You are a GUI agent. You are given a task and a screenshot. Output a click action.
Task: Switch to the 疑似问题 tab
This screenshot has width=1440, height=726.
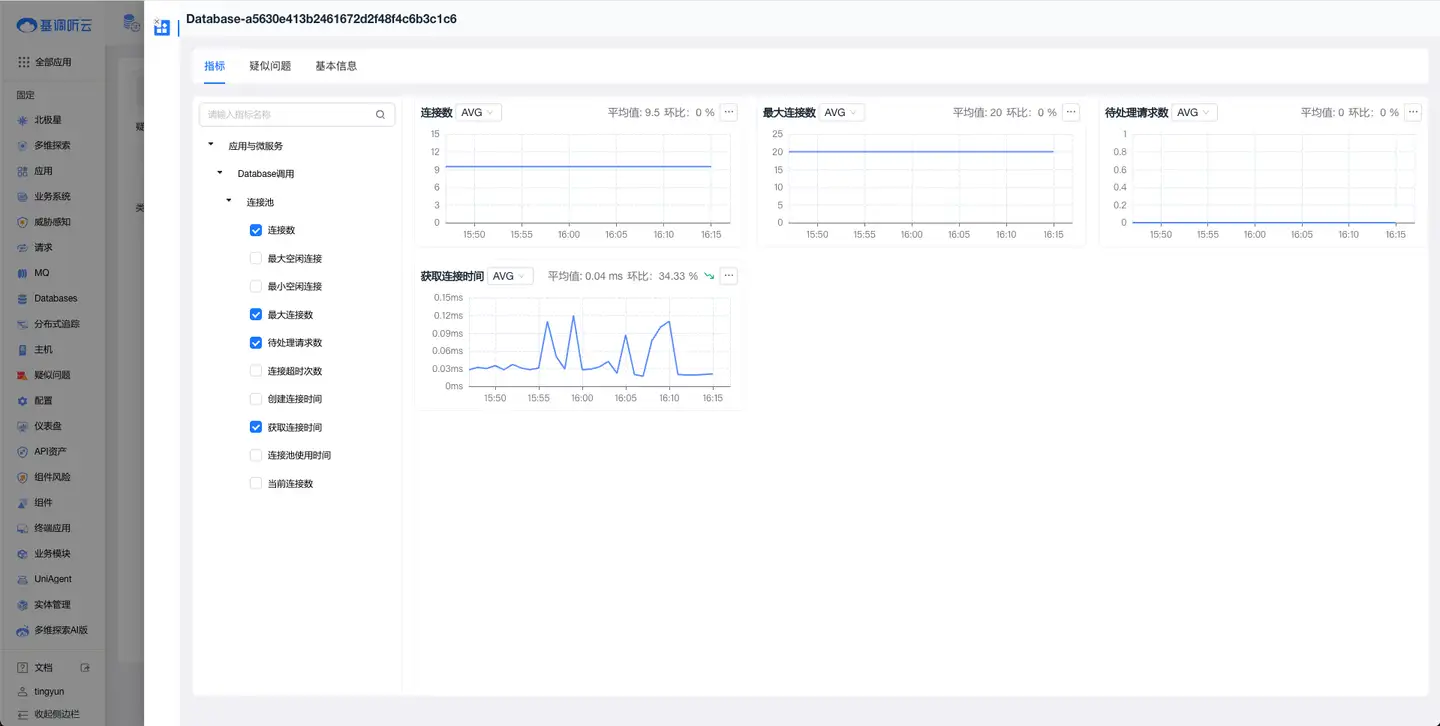pos(270,66)
